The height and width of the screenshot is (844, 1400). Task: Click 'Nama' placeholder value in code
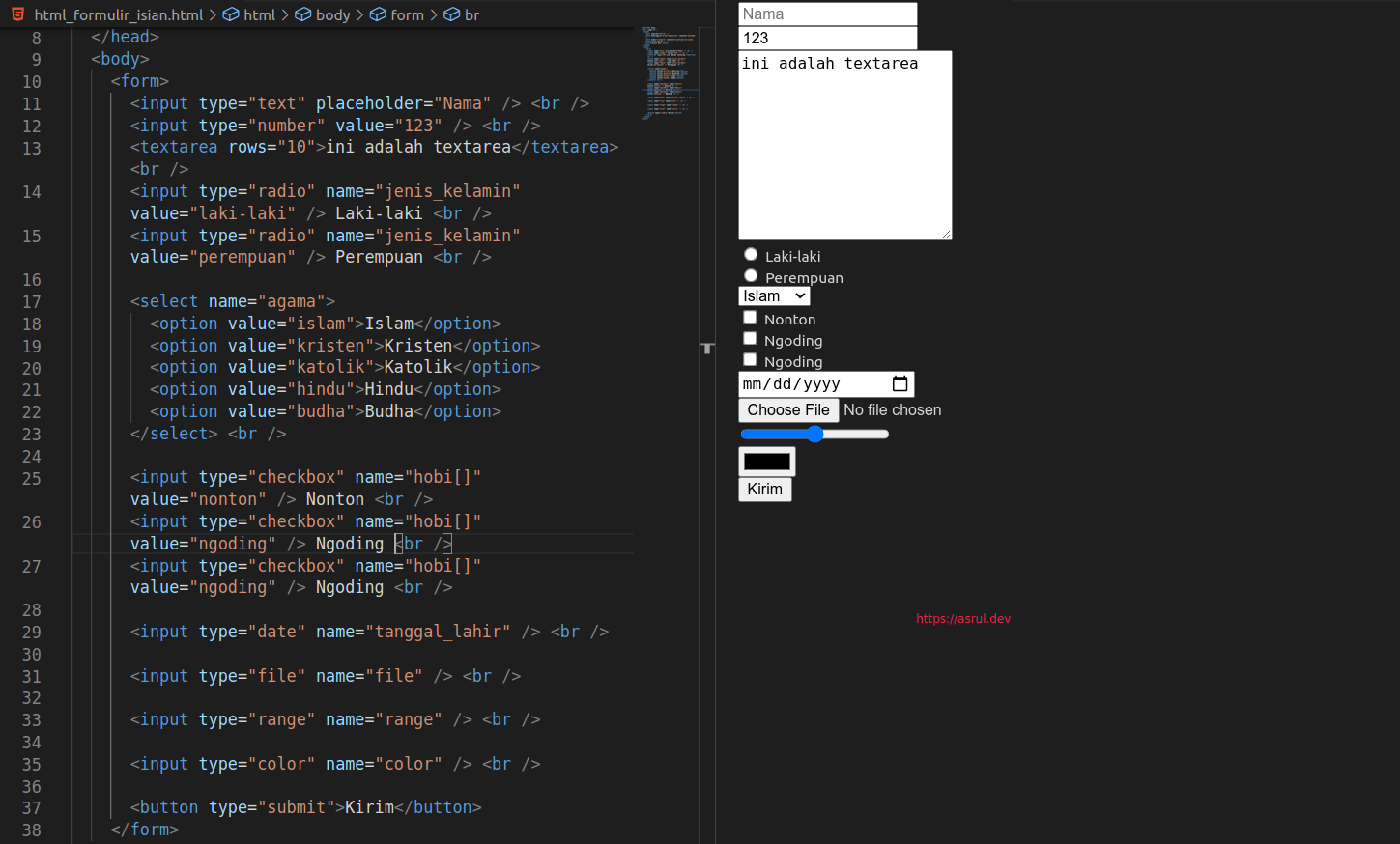coord(462,103)
